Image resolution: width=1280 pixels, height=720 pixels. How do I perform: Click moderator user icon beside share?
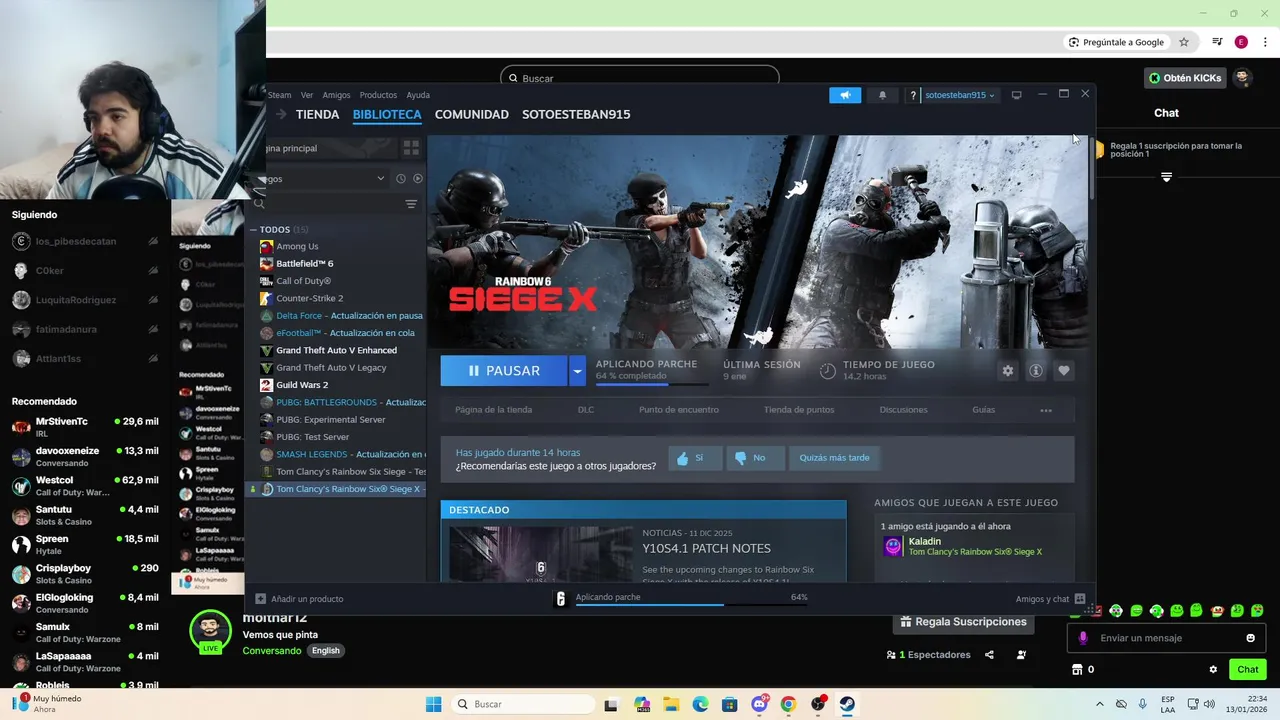pos(1021,655)
